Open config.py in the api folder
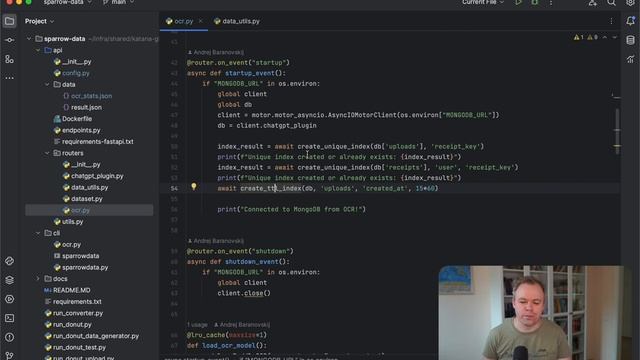This screenshot has width=640, height=360. (x=76, y=73)
